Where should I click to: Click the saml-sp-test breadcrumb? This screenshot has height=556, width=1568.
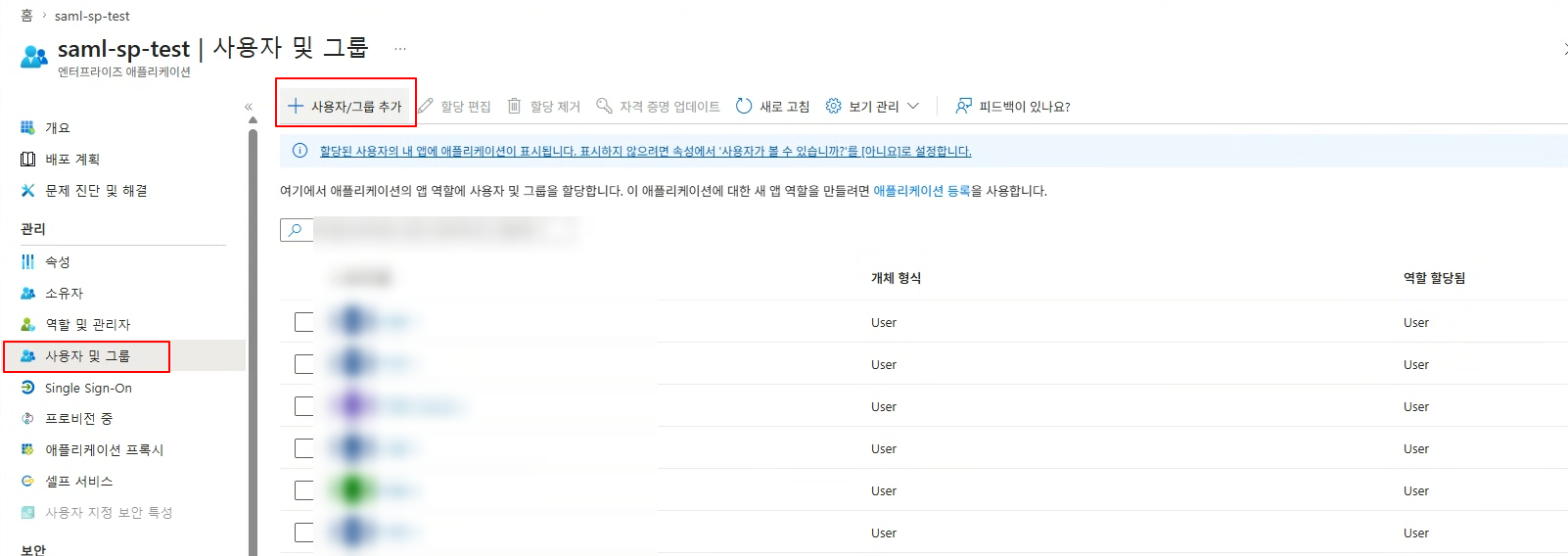pos(92,16)
